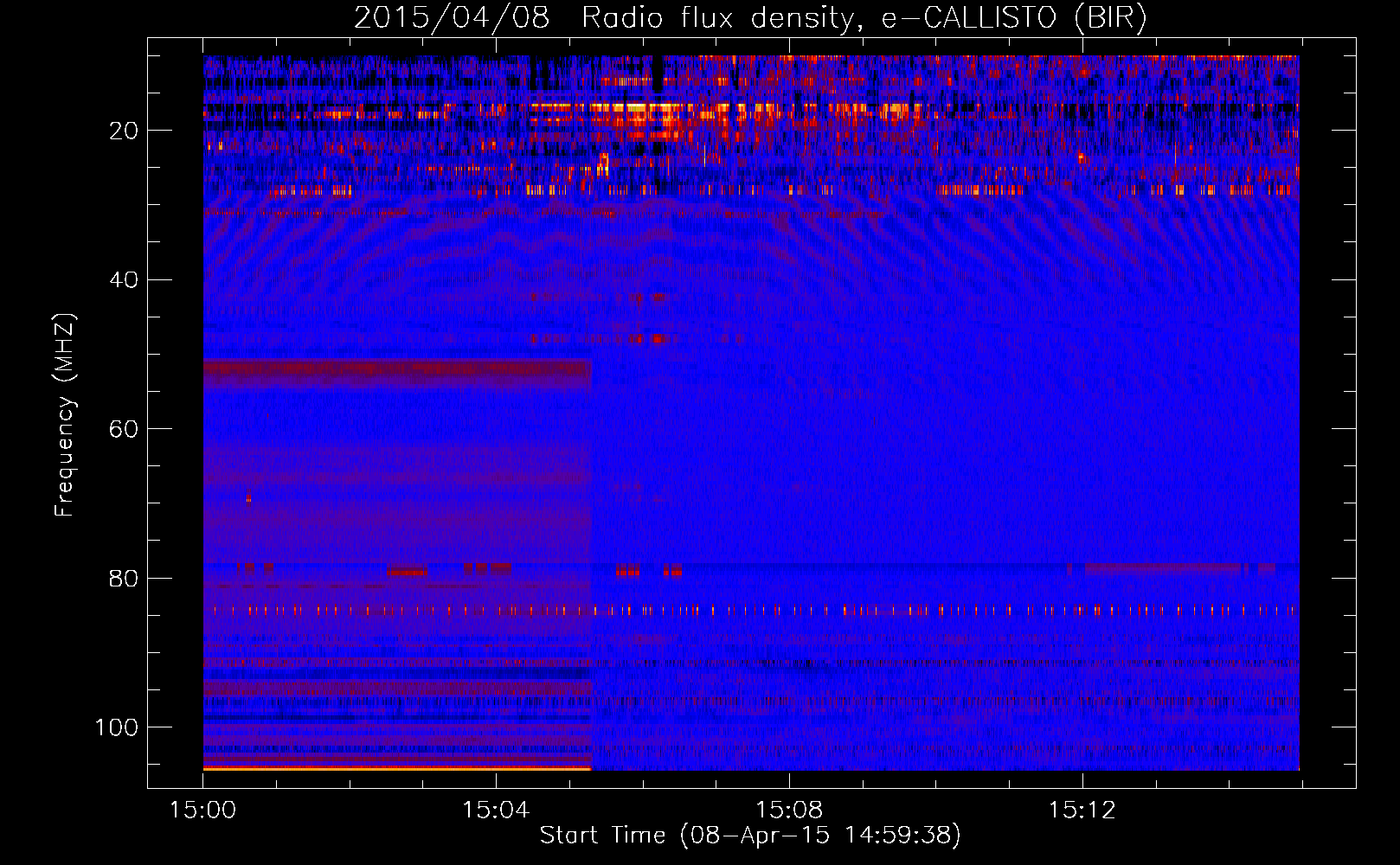Click the 15:00 time tick label
The height and width of the screenshot is (865, 1400).
pos(202,811)
